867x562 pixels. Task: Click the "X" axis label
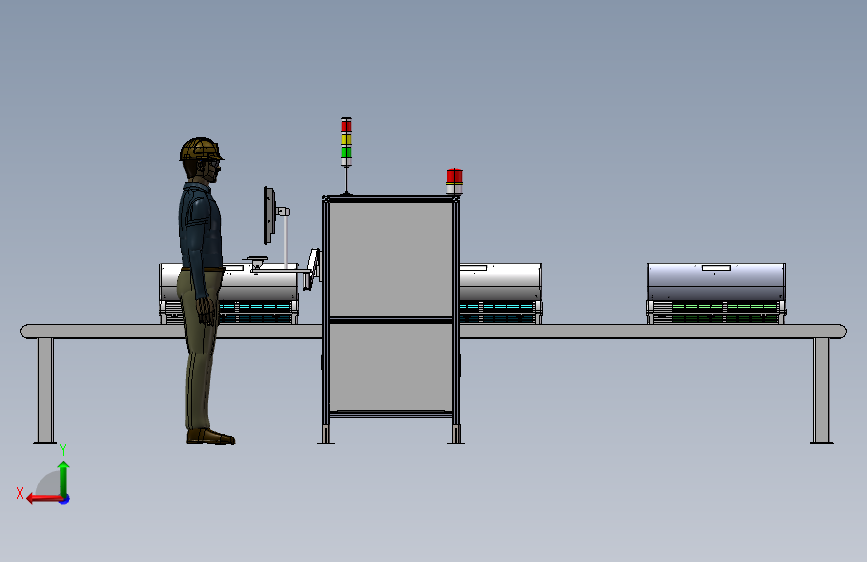20,493
